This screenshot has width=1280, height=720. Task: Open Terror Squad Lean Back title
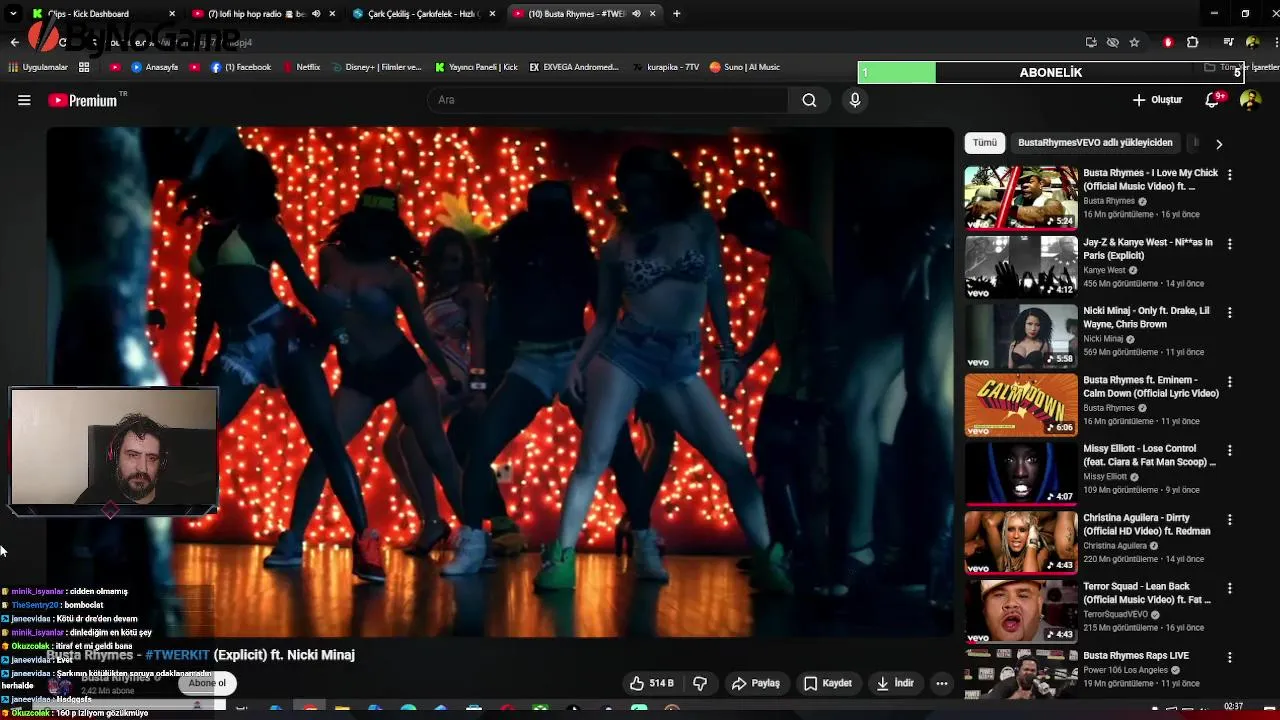pyautogui.click(x=1148, y=593)
